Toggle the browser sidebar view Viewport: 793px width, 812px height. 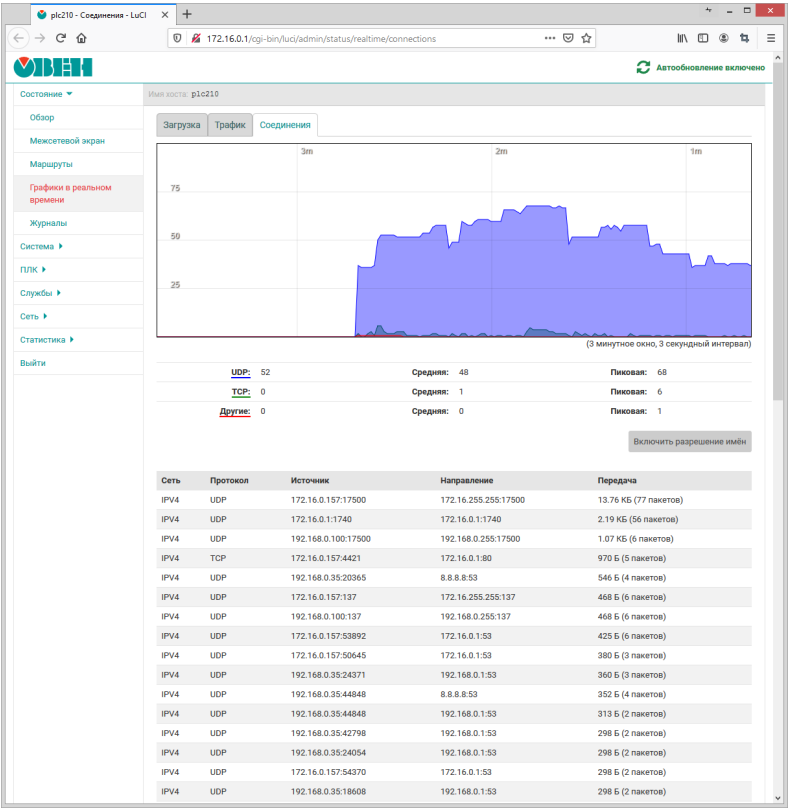point(703,38)
